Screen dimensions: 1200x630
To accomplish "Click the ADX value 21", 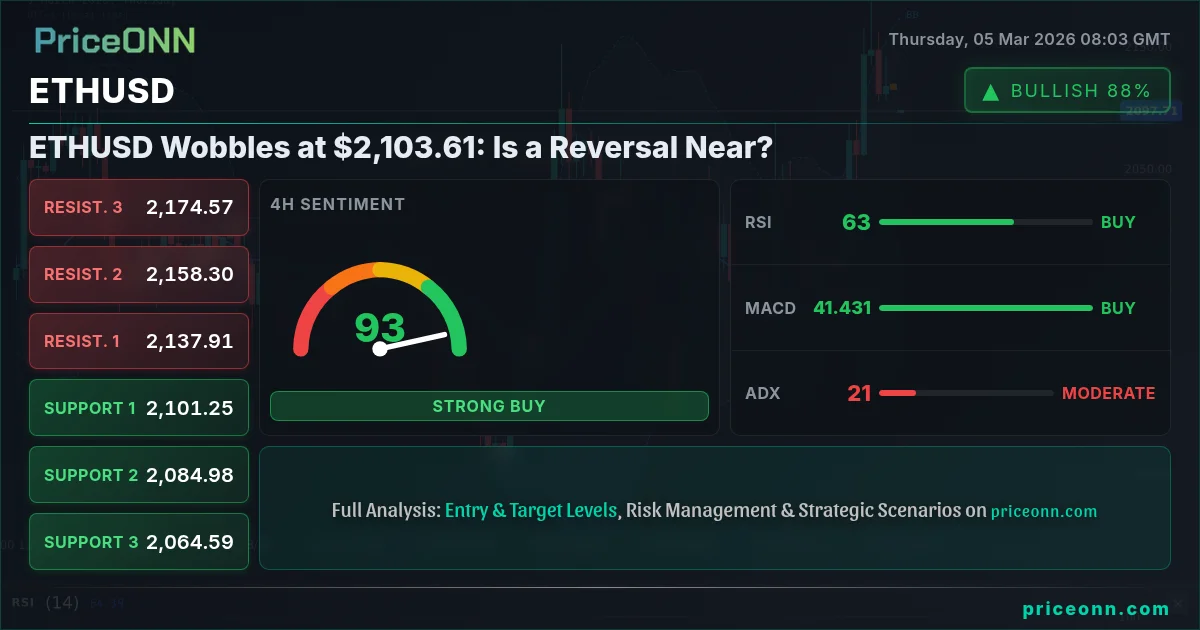I will pos(860,393).
